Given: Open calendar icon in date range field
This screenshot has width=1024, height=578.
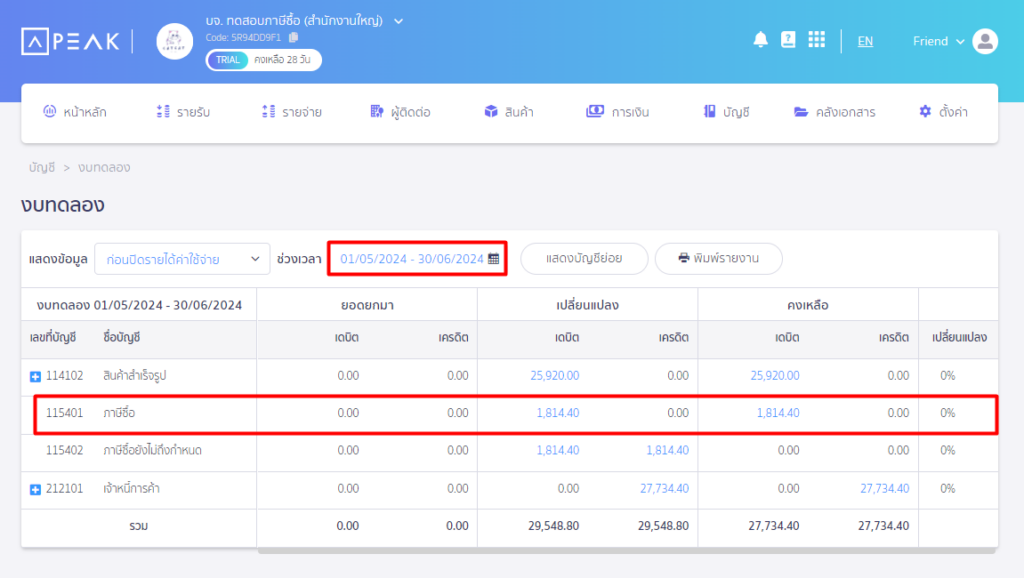Looking at the screenshot, I should [x=494, y=259].
